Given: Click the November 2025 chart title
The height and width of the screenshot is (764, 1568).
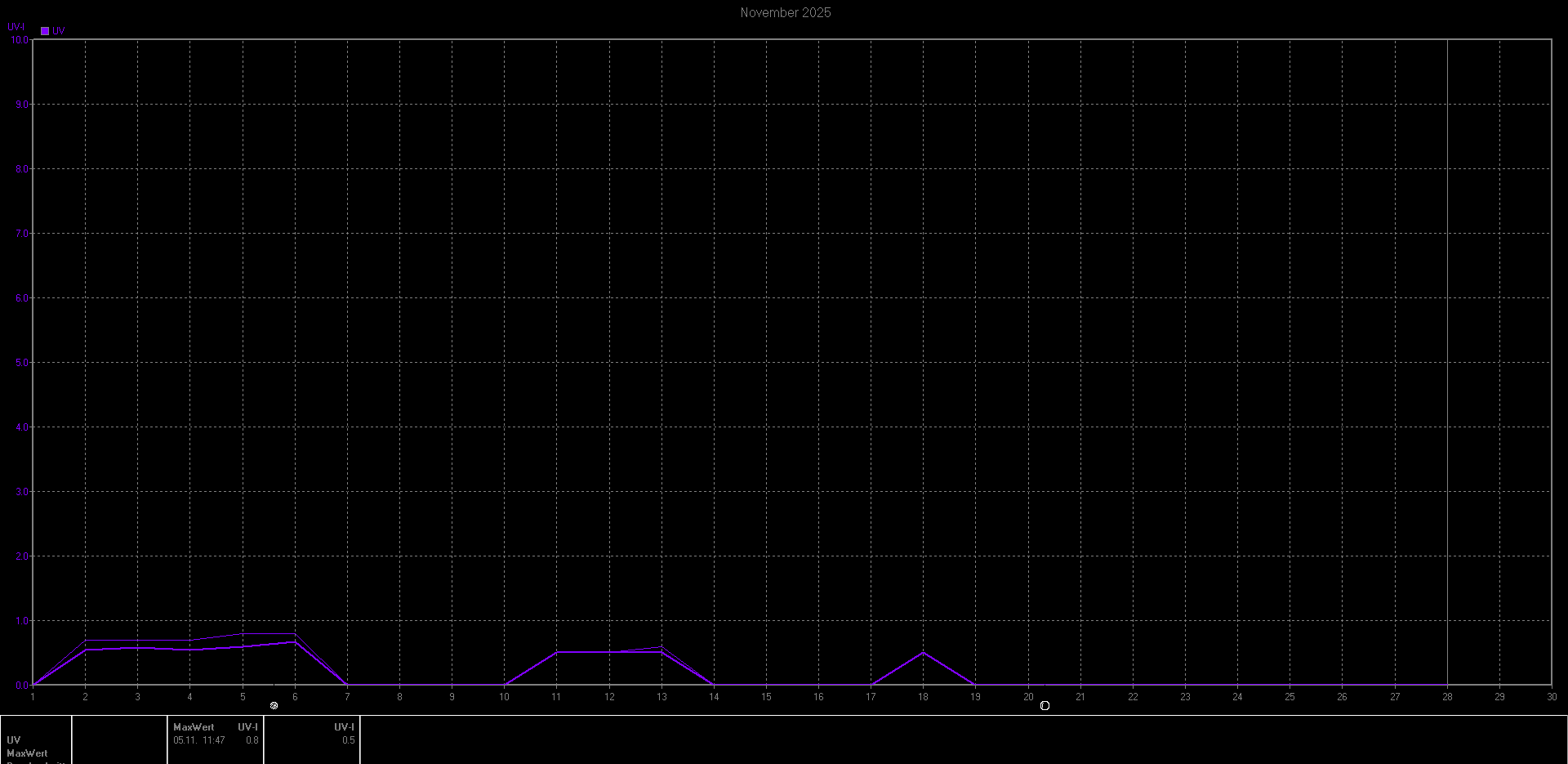Looking at the screenshot, I should [x=785, y=12].
